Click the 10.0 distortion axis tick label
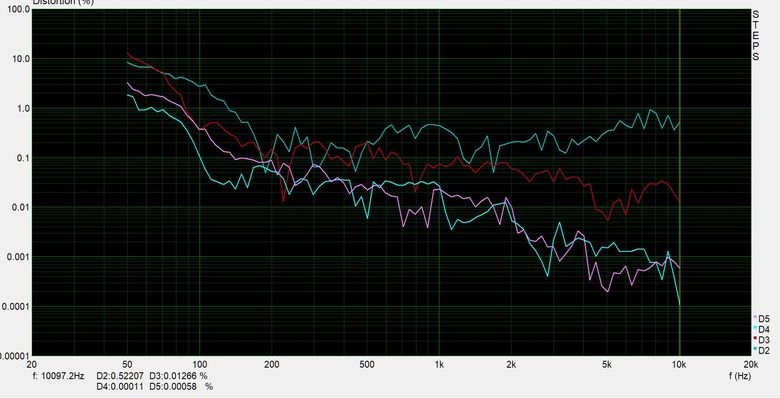This screenshot has height=398, width=780. click(21, 59)
